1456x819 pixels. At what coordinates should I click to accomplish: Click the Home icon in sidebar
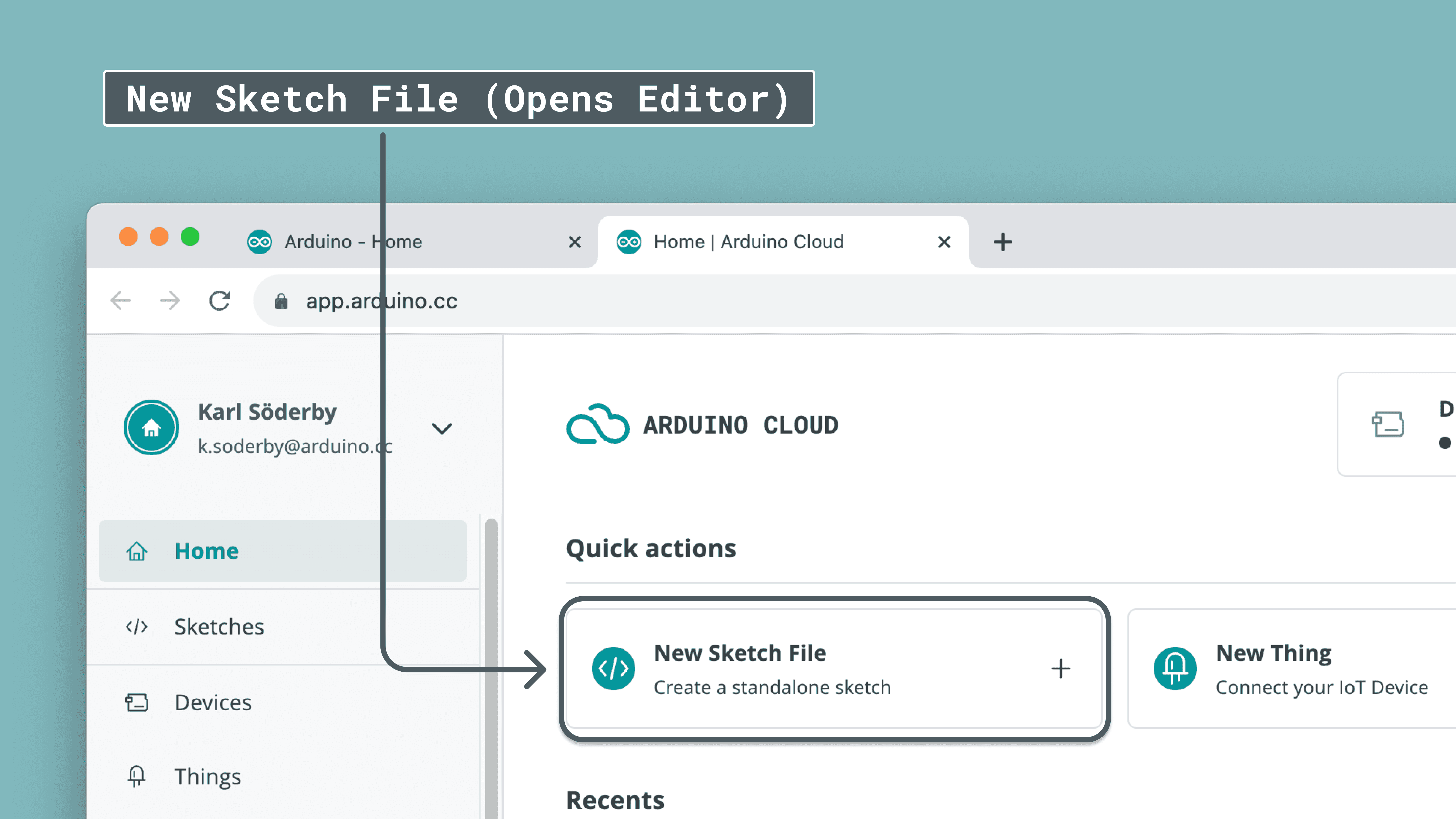[x=136, y=551]
